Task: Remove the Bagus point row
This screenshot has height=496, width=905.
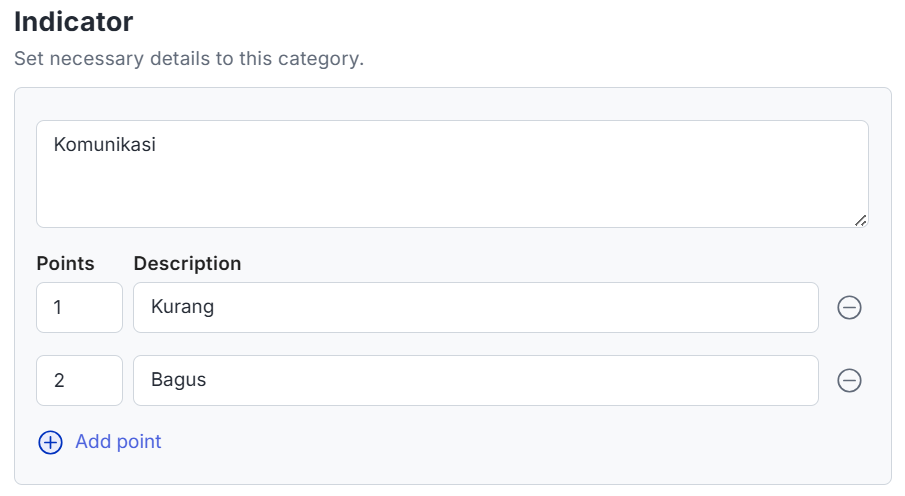Action: tap(849, 381)
